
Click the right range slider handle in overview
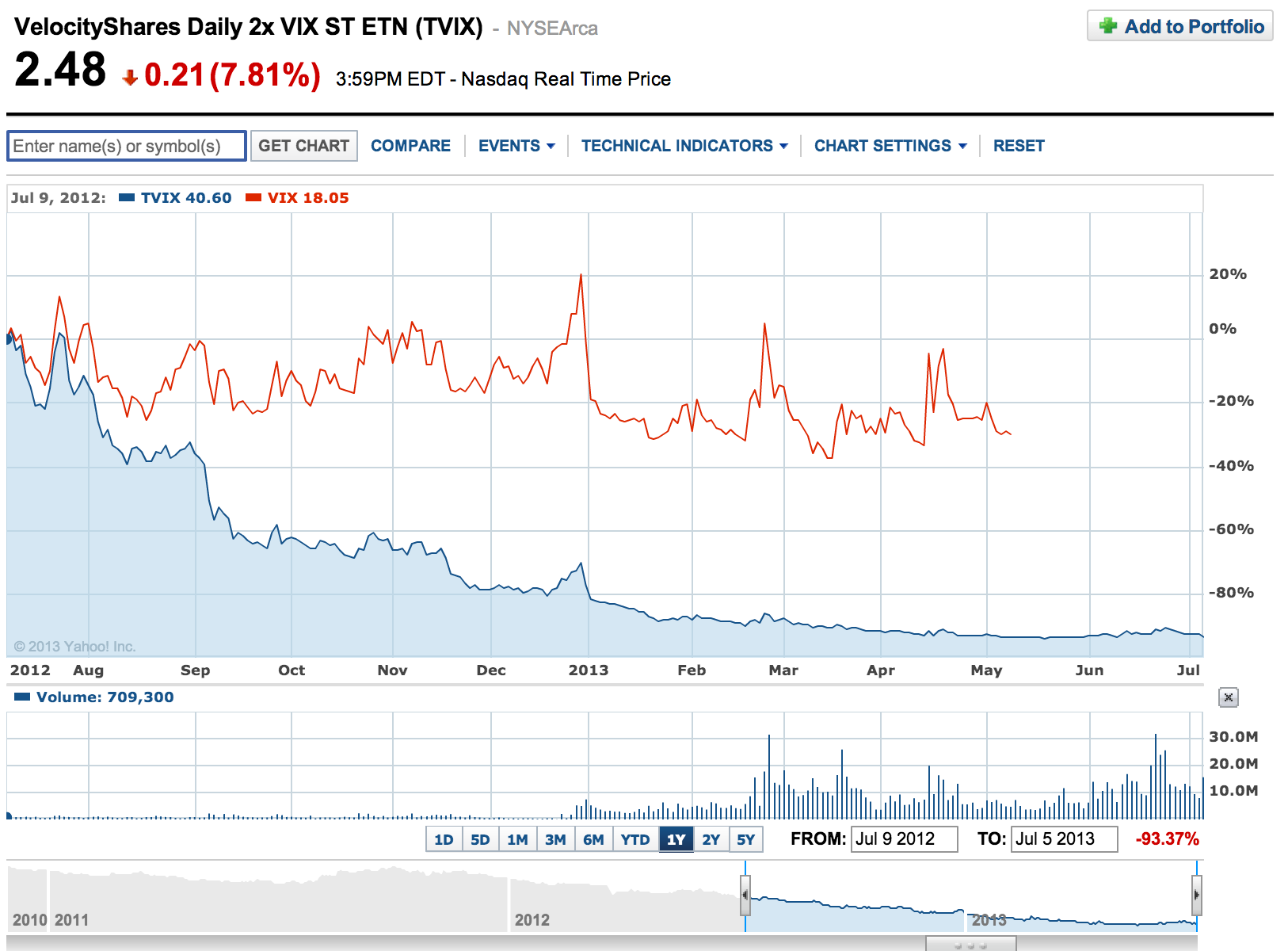pos(1197,896)
